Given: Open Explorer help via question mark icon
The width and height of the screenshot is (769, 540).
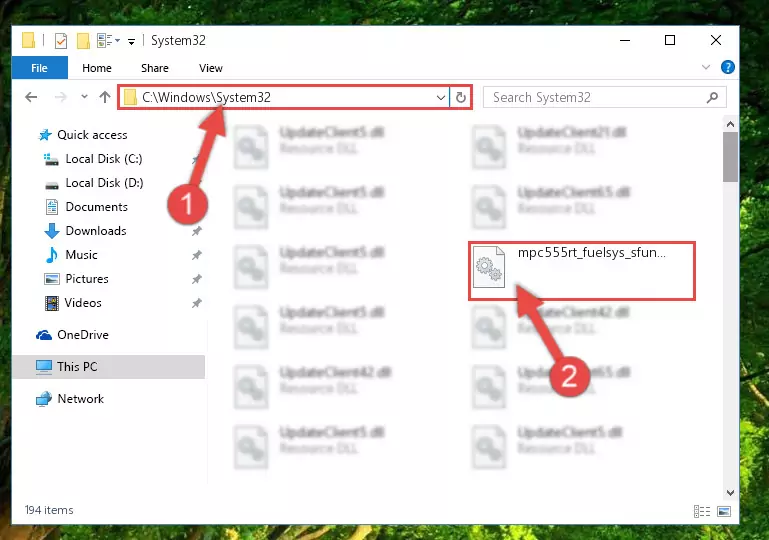Looking at the screenshot, I should pos(728,67).
